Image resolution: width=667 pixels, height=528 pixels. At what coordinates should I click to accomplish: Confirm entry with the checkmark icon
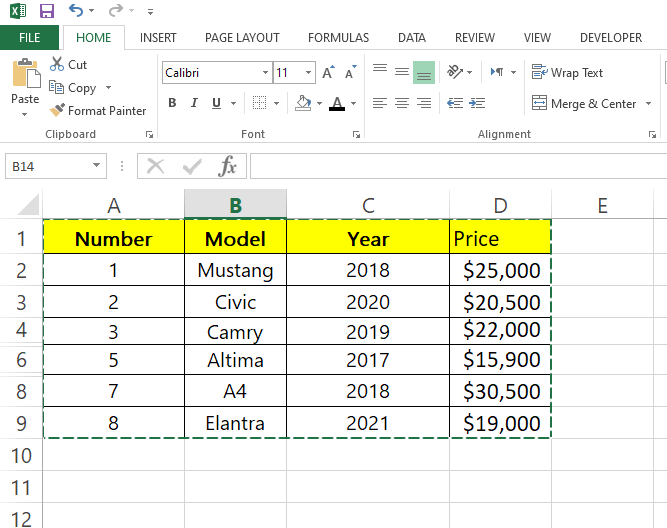point(192,166)
